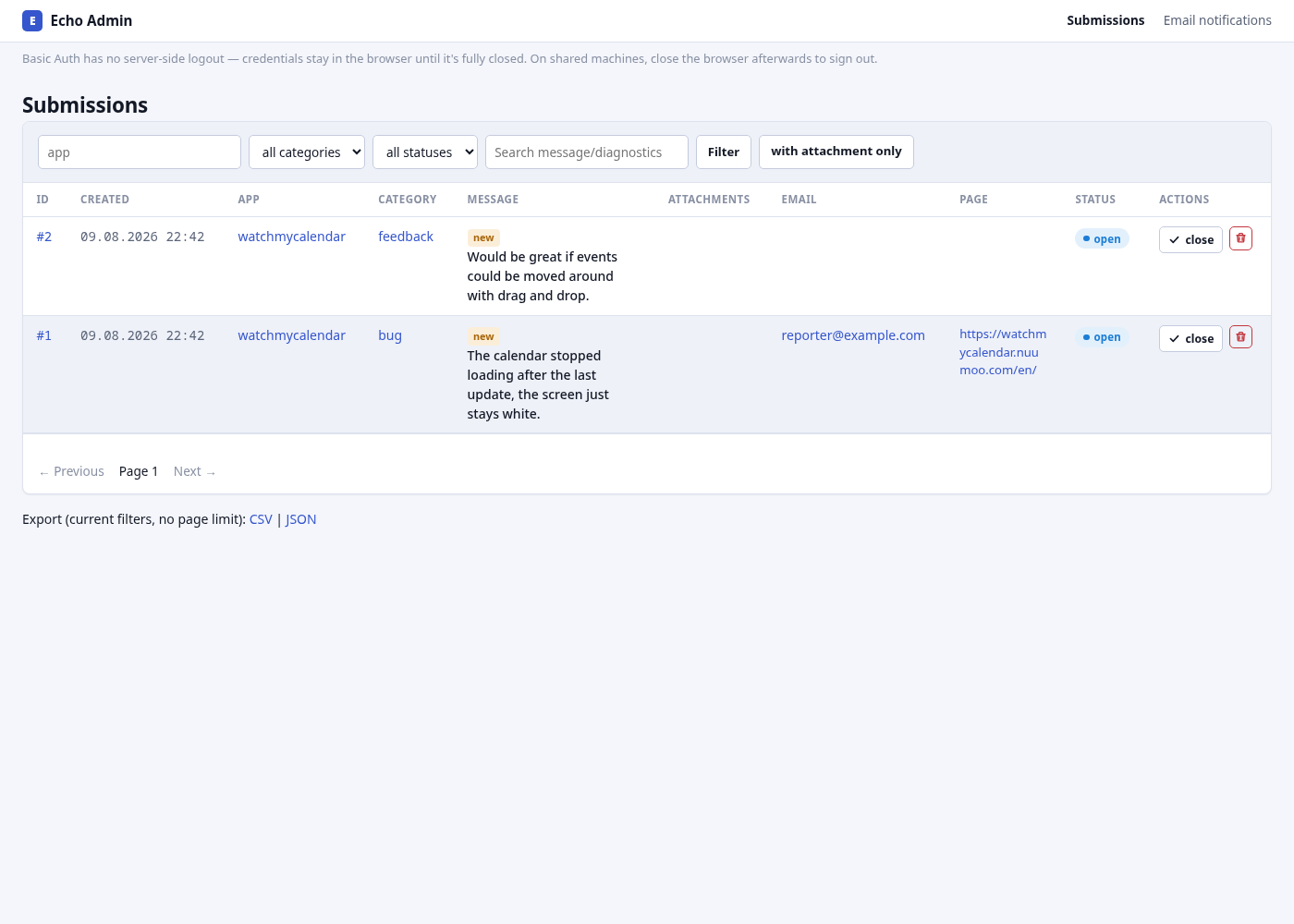
Task: Go to Previous page
Action: (71, 471)
